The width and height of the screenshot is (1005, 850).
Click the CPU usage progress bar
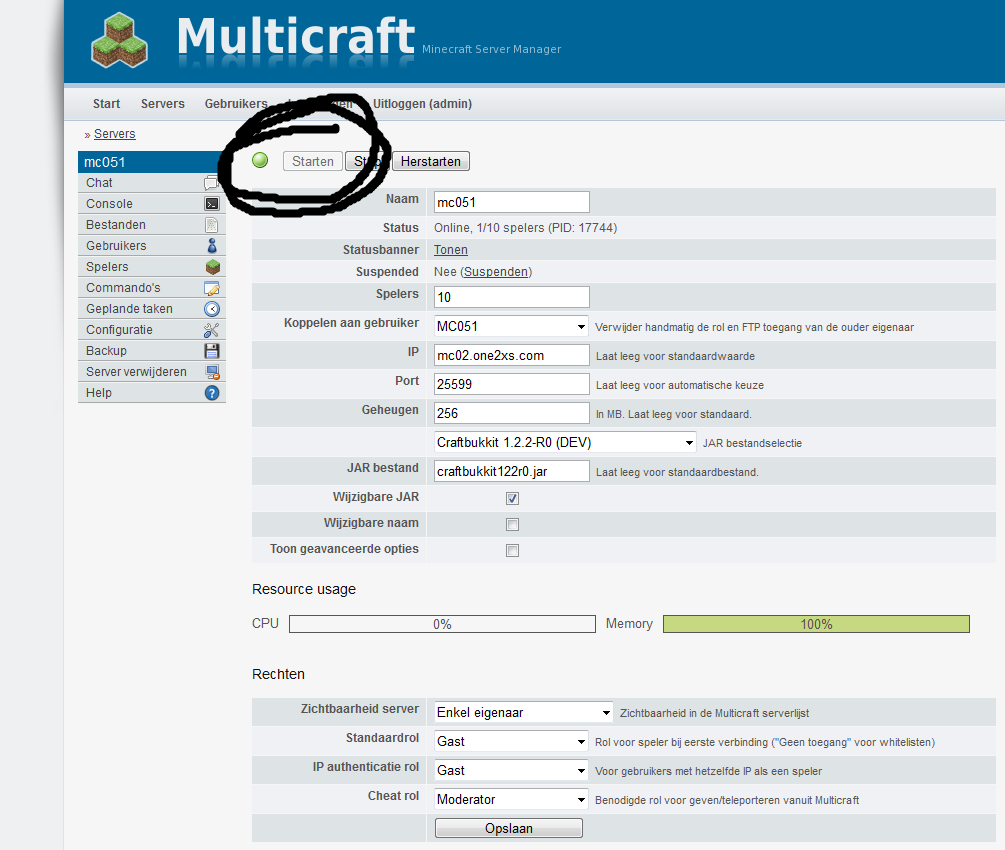click(442, 624)
